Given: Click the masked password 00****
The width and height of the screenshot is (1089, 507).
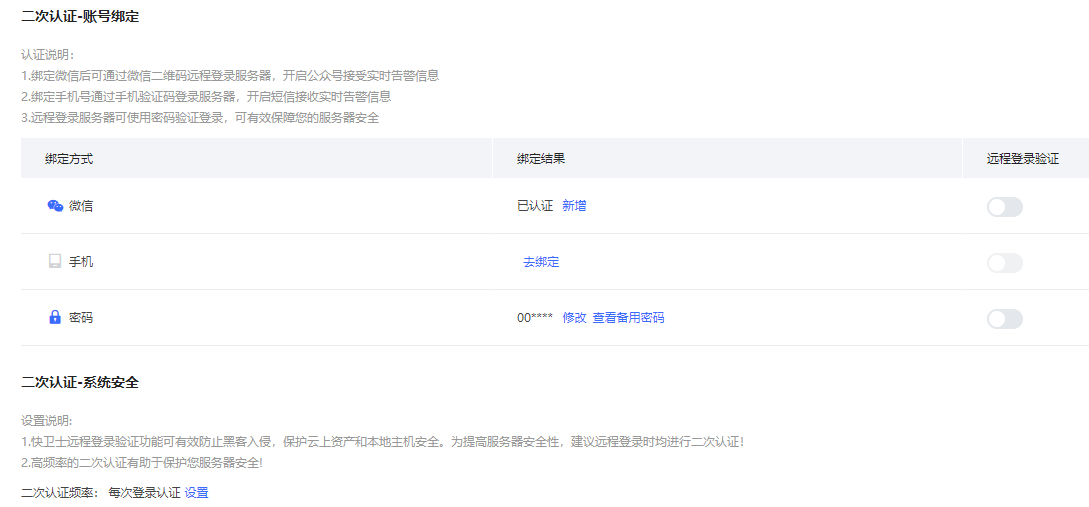Looking at the screenshot, I should tap(535, 318).
